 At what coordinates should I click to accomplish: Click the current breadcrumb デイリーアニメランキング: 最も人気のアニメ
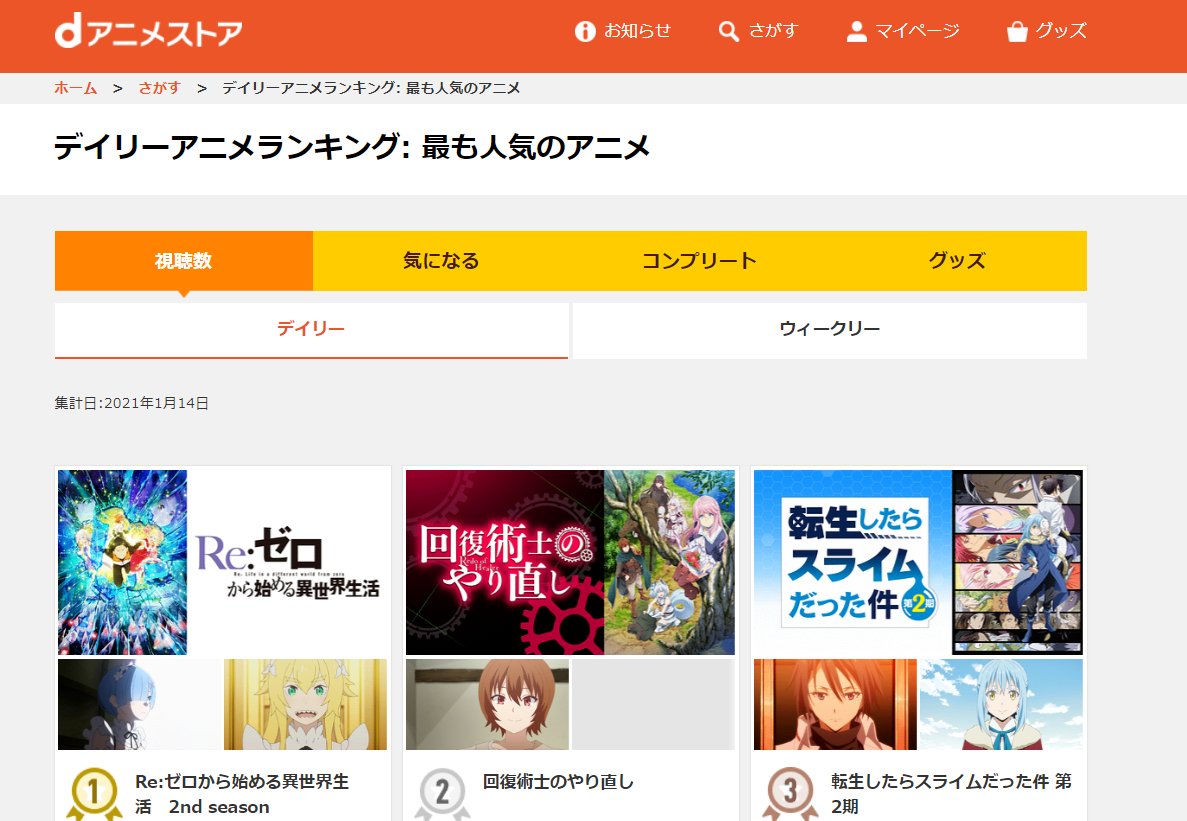(371, 88)
